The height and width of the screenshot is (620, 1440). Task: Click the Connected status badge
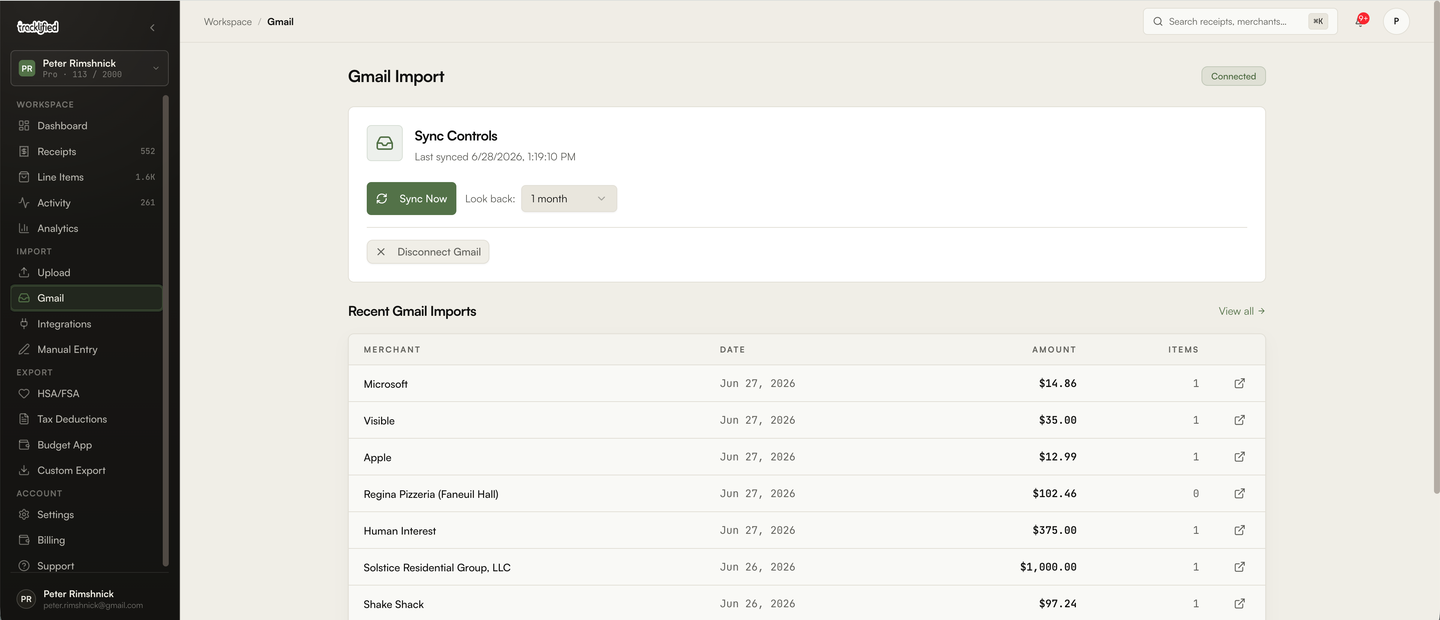(x=1233, y=76)
